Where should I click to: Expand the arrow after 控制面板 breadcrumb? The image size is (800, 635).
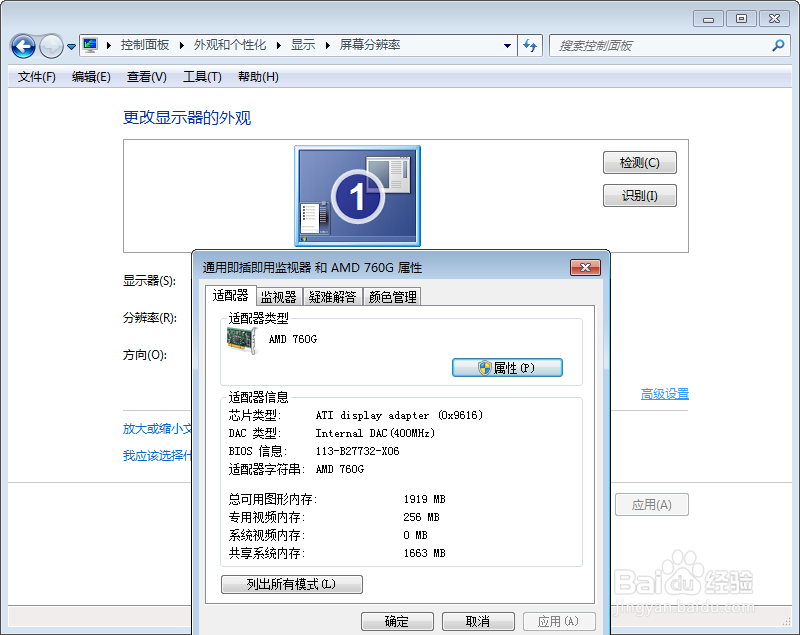pyautogui.click(x=182, y=45)
